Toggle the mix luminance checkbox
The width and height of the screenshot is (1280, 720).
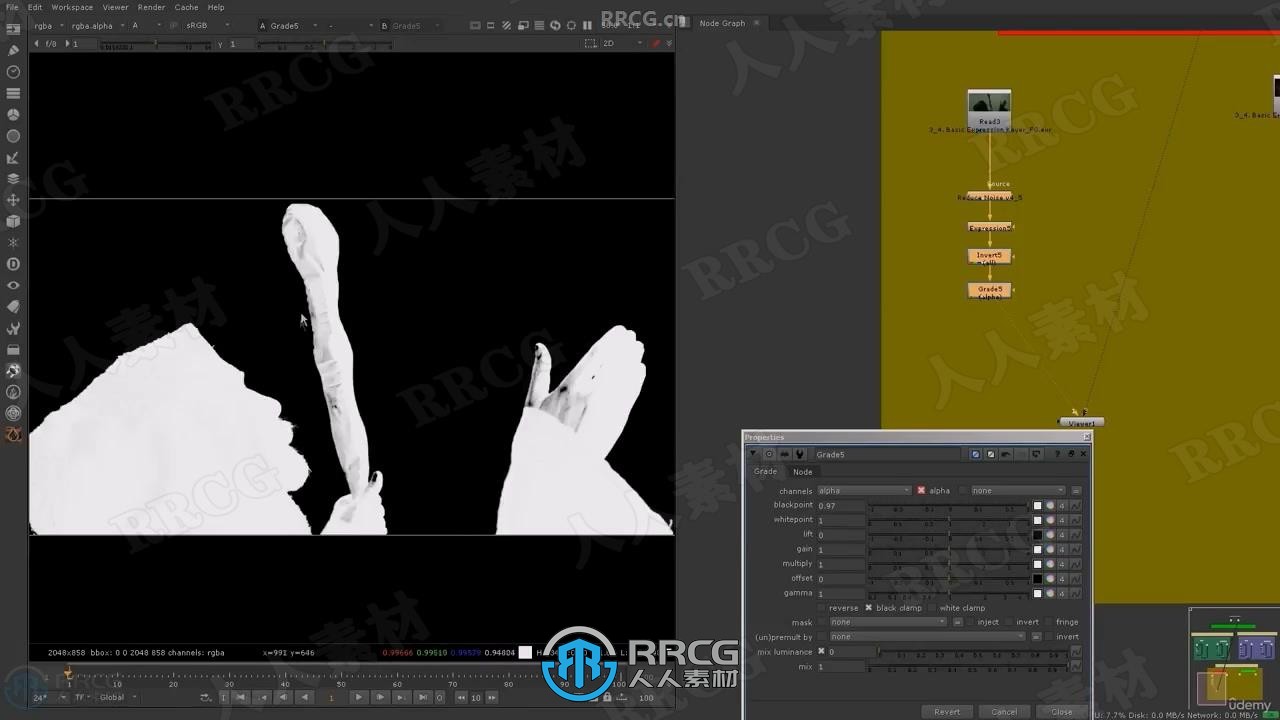822,652
